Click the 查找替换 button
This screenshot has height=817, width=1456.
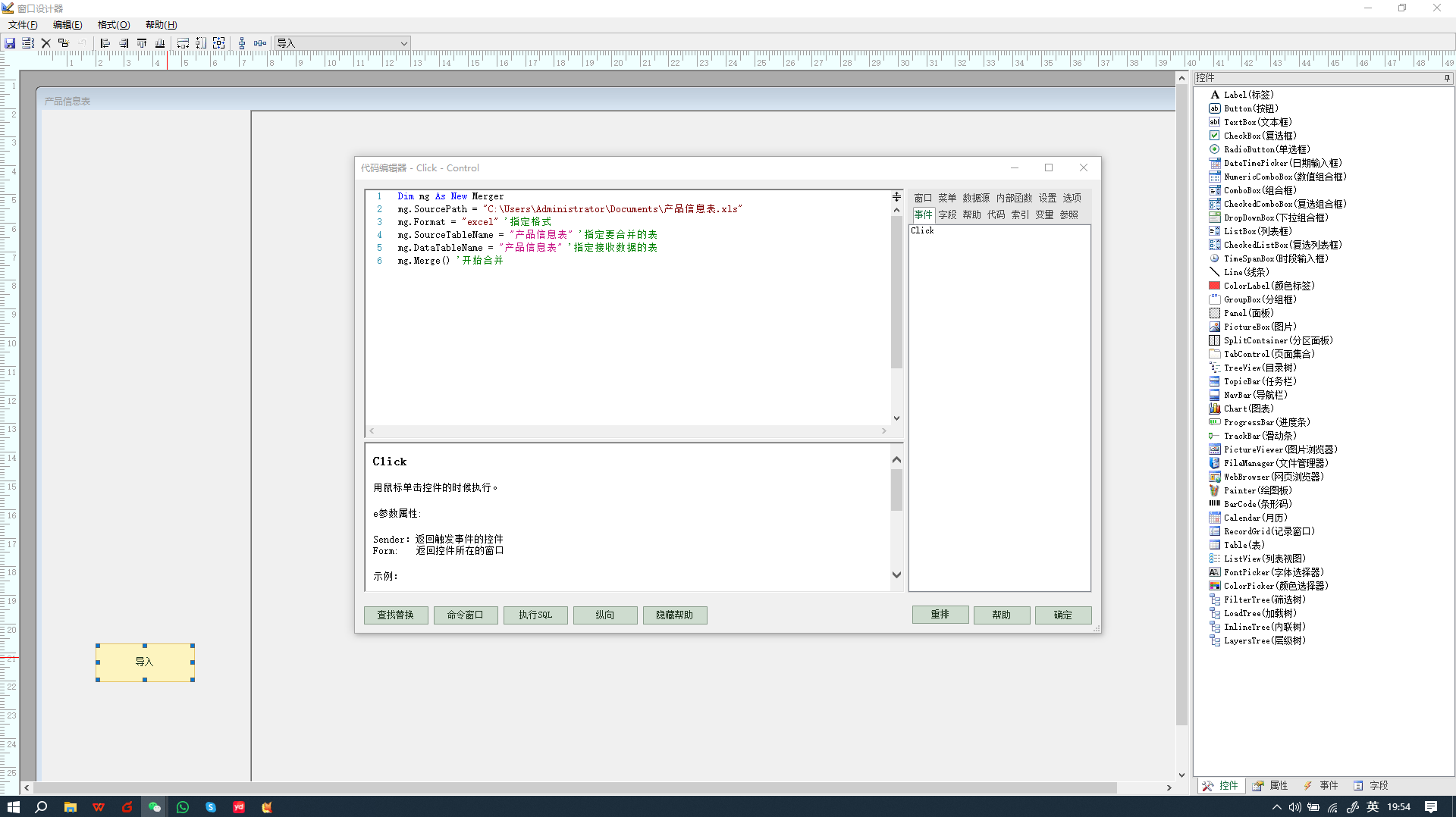tap(396, 615)
